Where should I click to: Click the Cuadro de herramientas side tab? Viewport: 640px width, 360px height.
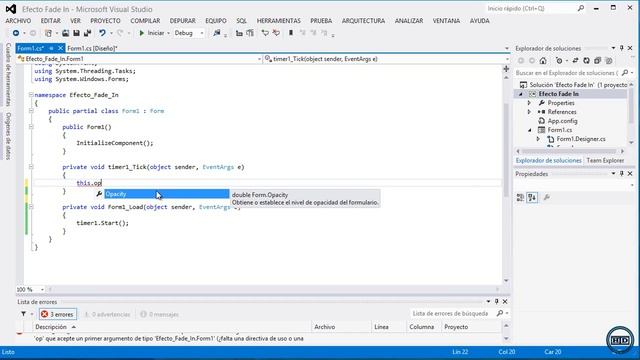coord(8,74)
